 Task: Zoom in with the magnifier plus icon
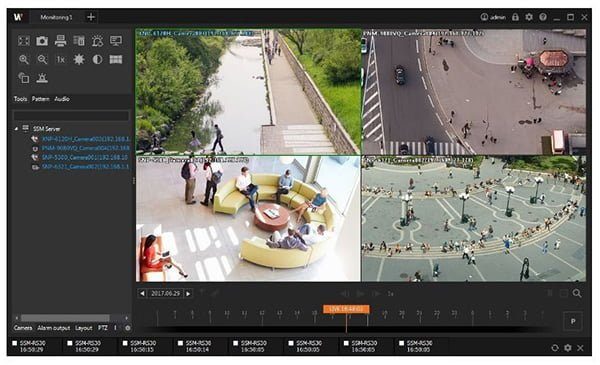click(x=24, y=59)
